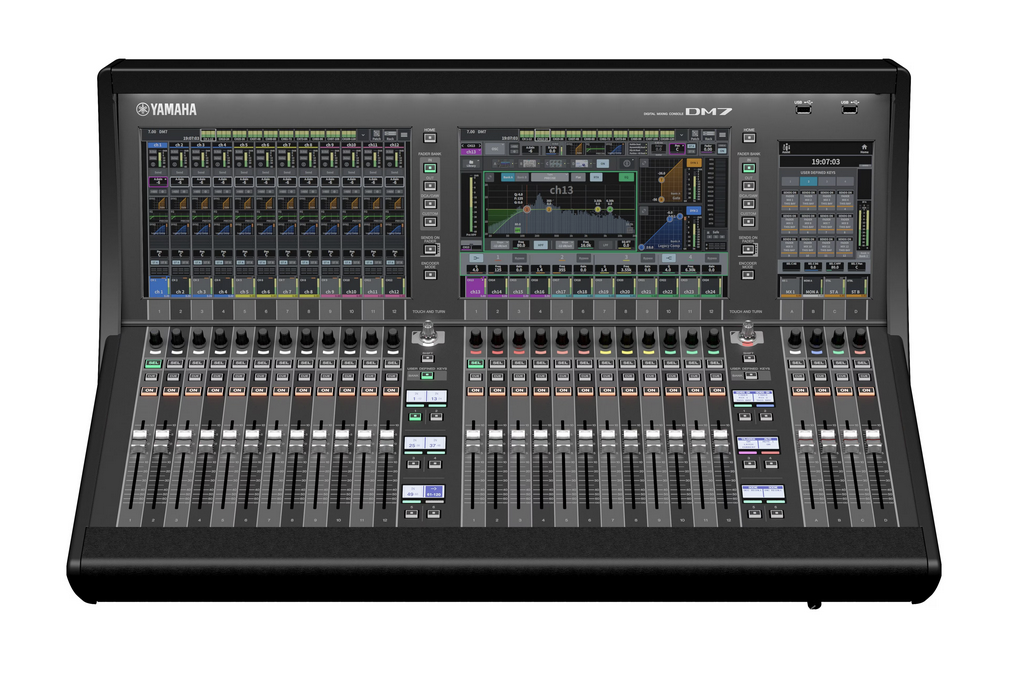The width and height of the screenshot is (1016, 686).
Task: Hit the User Defined Keys BANK key, left bay
Action: tap(427, 376)
